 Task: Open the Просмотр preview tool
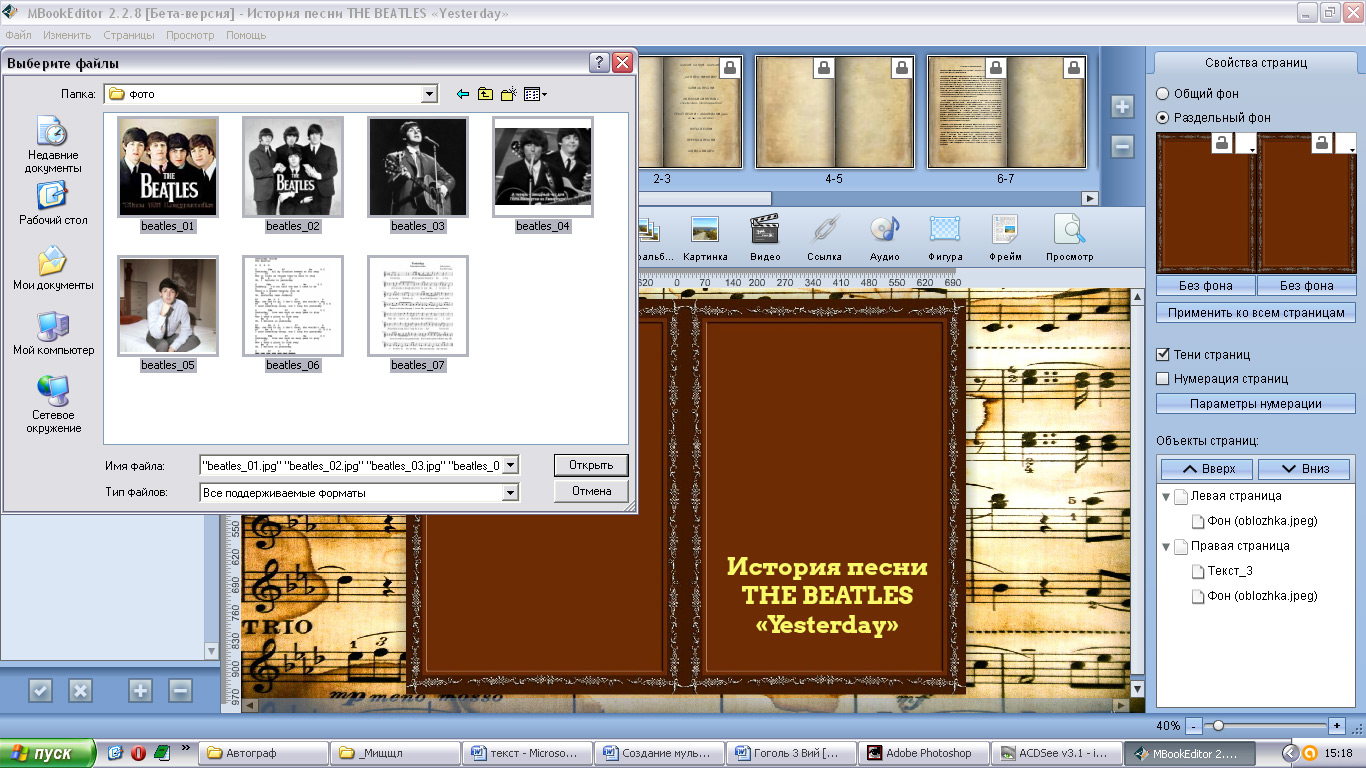tap(1069, 238)
